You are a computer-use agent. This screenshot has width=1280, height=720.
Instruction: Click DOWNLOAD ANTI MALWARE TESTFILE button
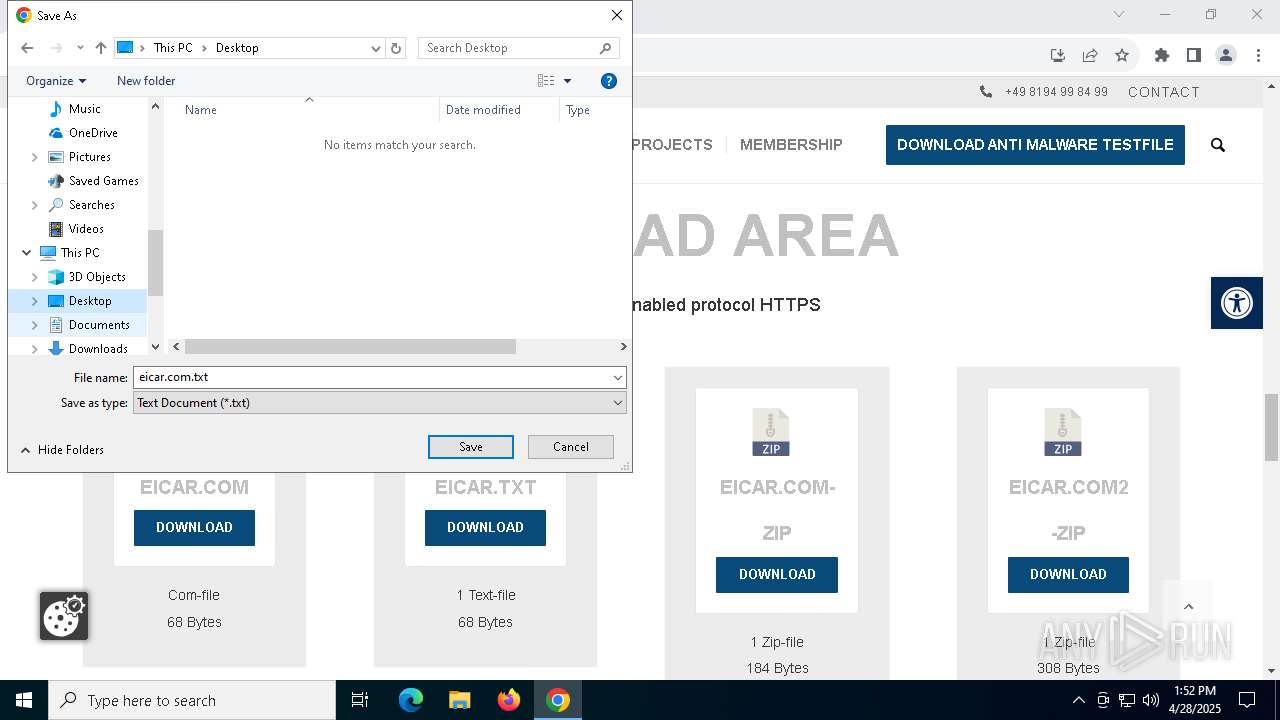coord(1035,145)
